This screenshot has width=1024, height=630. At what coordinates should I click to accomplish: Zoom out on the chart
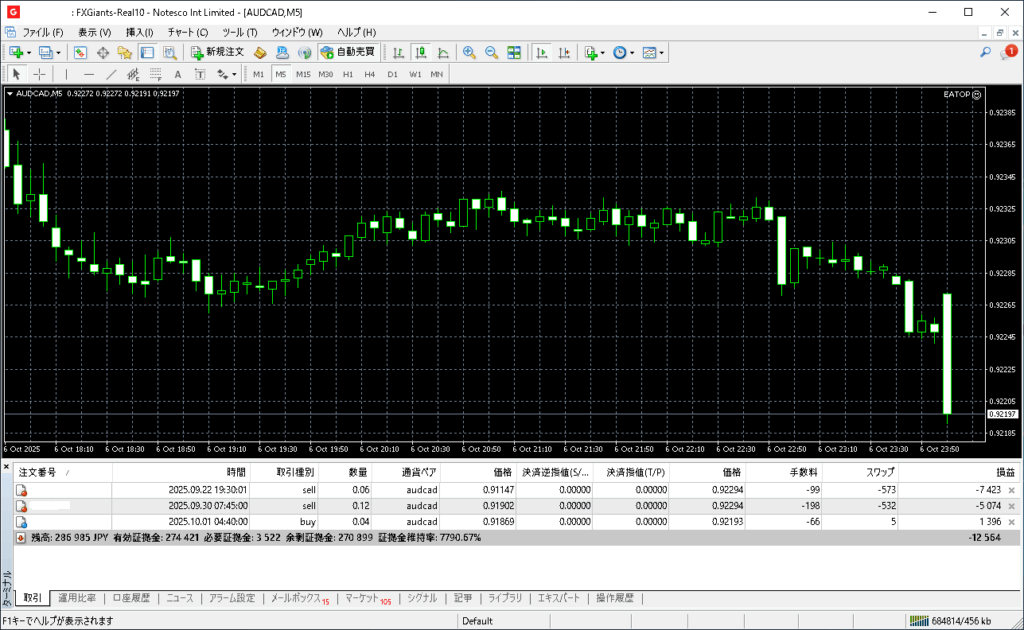click(491, 52)
